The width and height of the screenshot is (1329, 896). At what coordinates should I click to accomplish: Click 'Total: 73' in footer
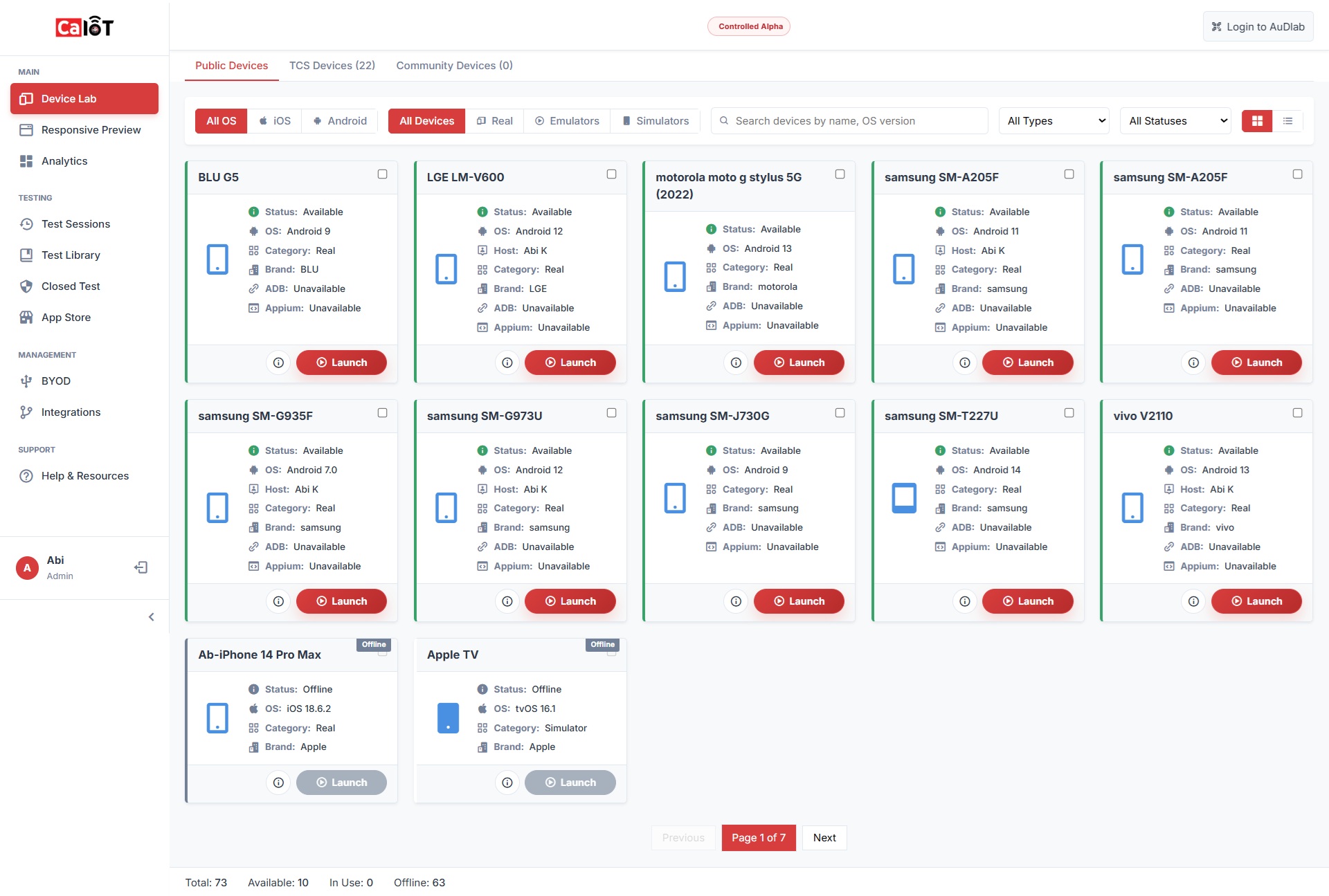(x=206, y=883)
